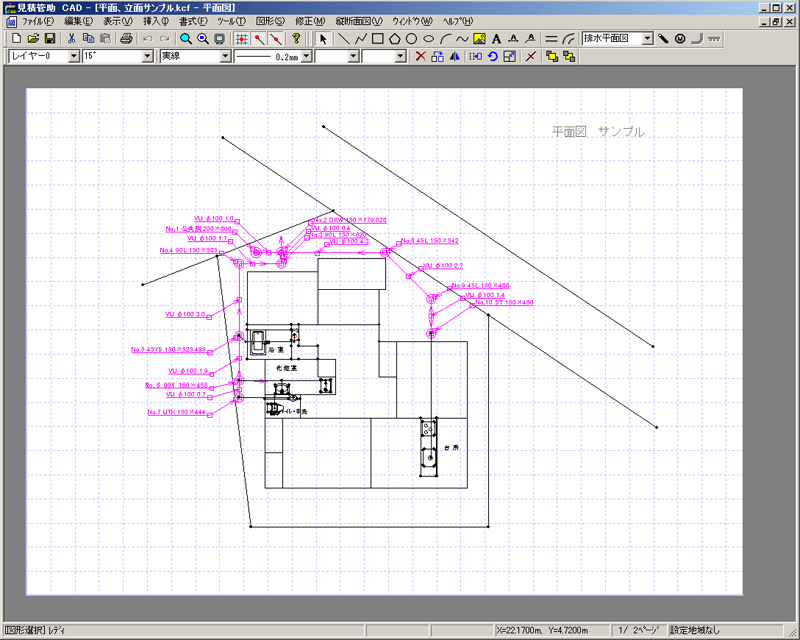The image size is (800, 640).
Task: Open the 挿入(I) menu
Action: [156, 21]
